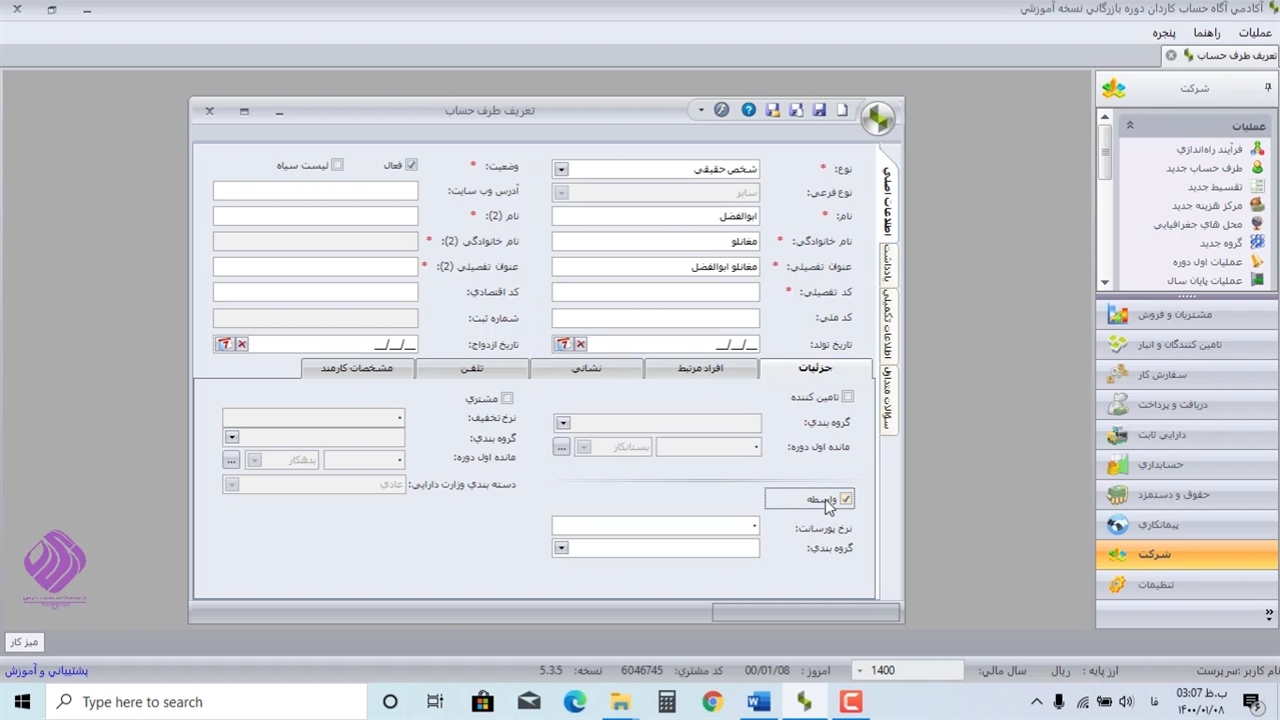Toggle the 'لیست سیاه' checkbox
This screenshot has height=720, width=1280.
pos(337,165)
